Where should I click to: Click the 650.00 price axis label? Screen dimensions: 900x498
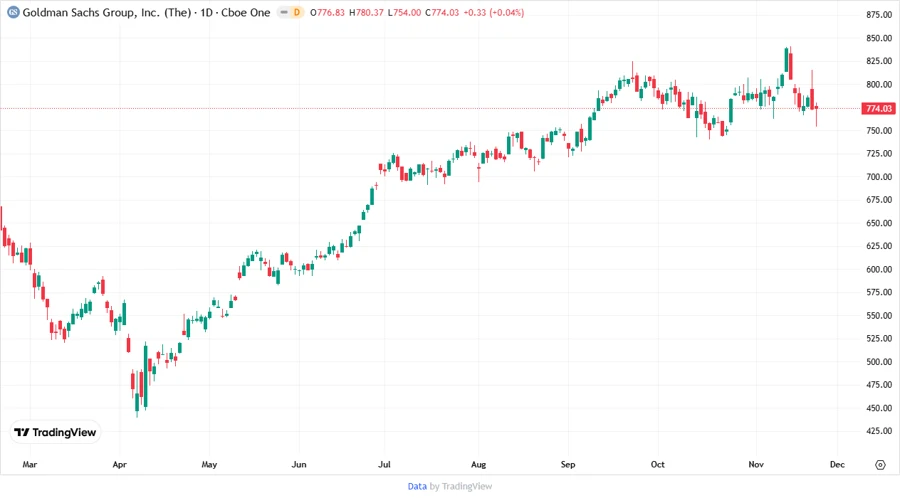[x=879, y=223]
